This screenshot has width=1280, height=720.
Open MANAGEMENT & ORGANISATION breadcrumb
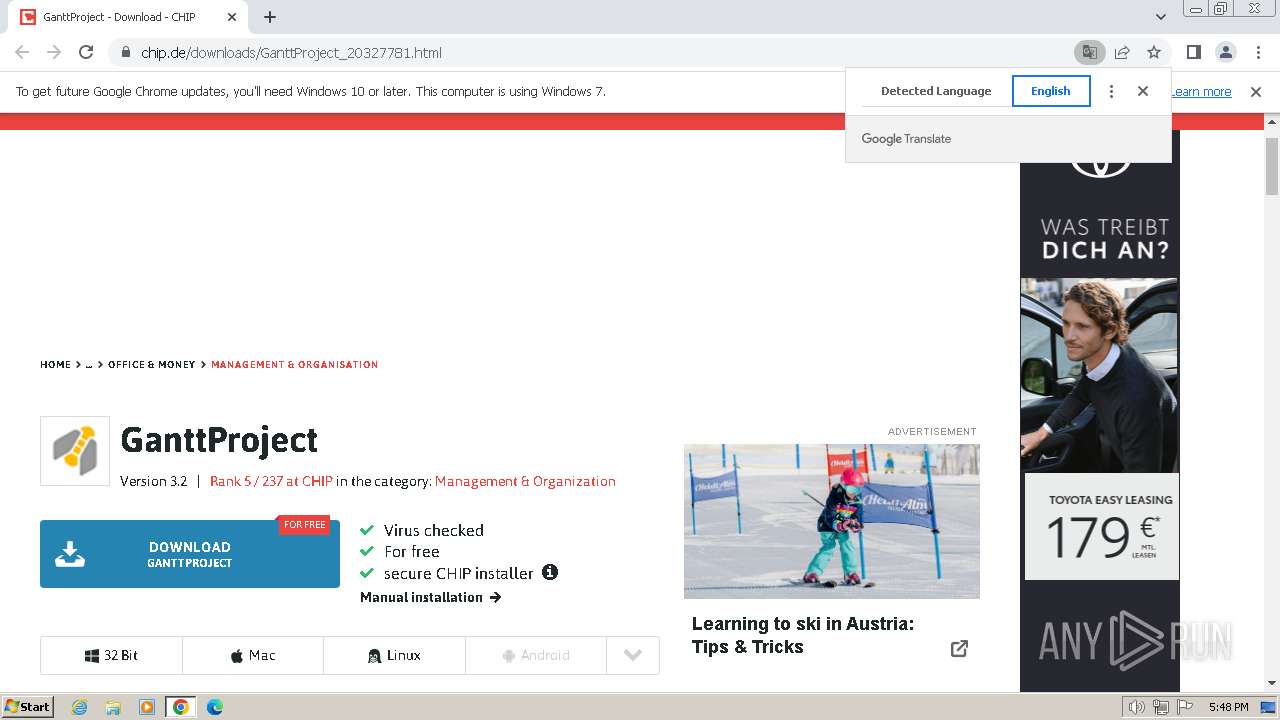295,365
